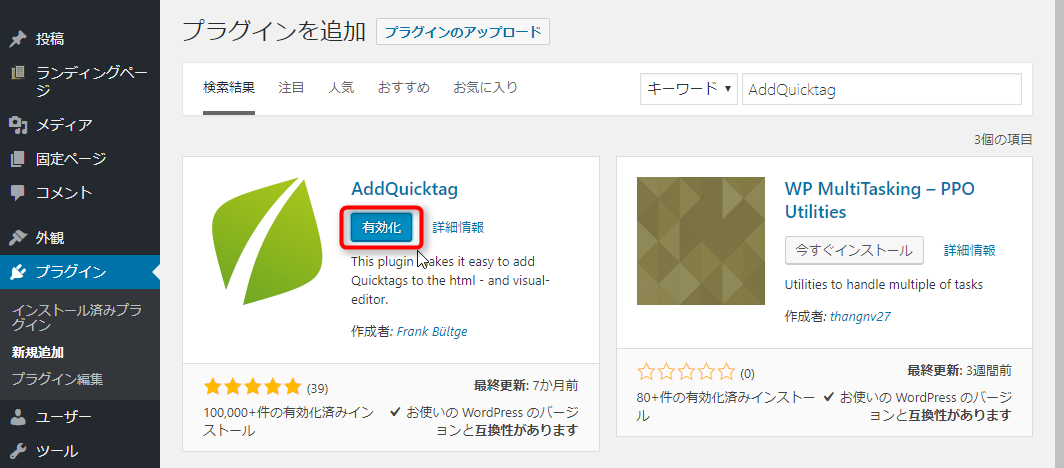The width and height of the screenshot is (1064, 468).
Task: Open 詳細情報 for AddQuicktag
Action: [x=458, y=228]
